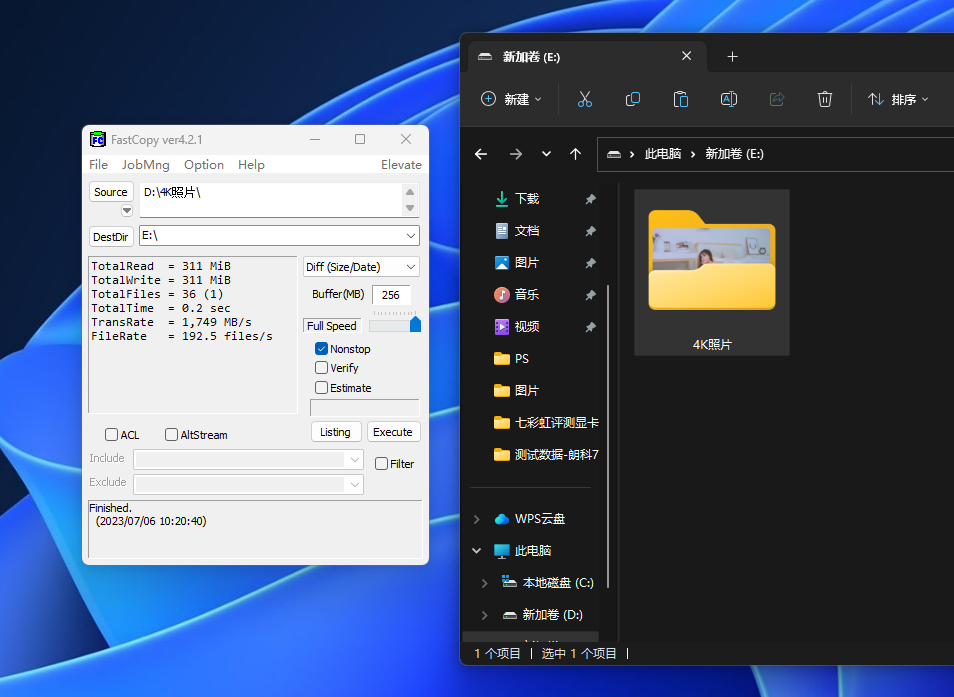Screen dimensions: 954x697
Task: Select WPS云盘 in Explorer sidebar
Action: 540,519
